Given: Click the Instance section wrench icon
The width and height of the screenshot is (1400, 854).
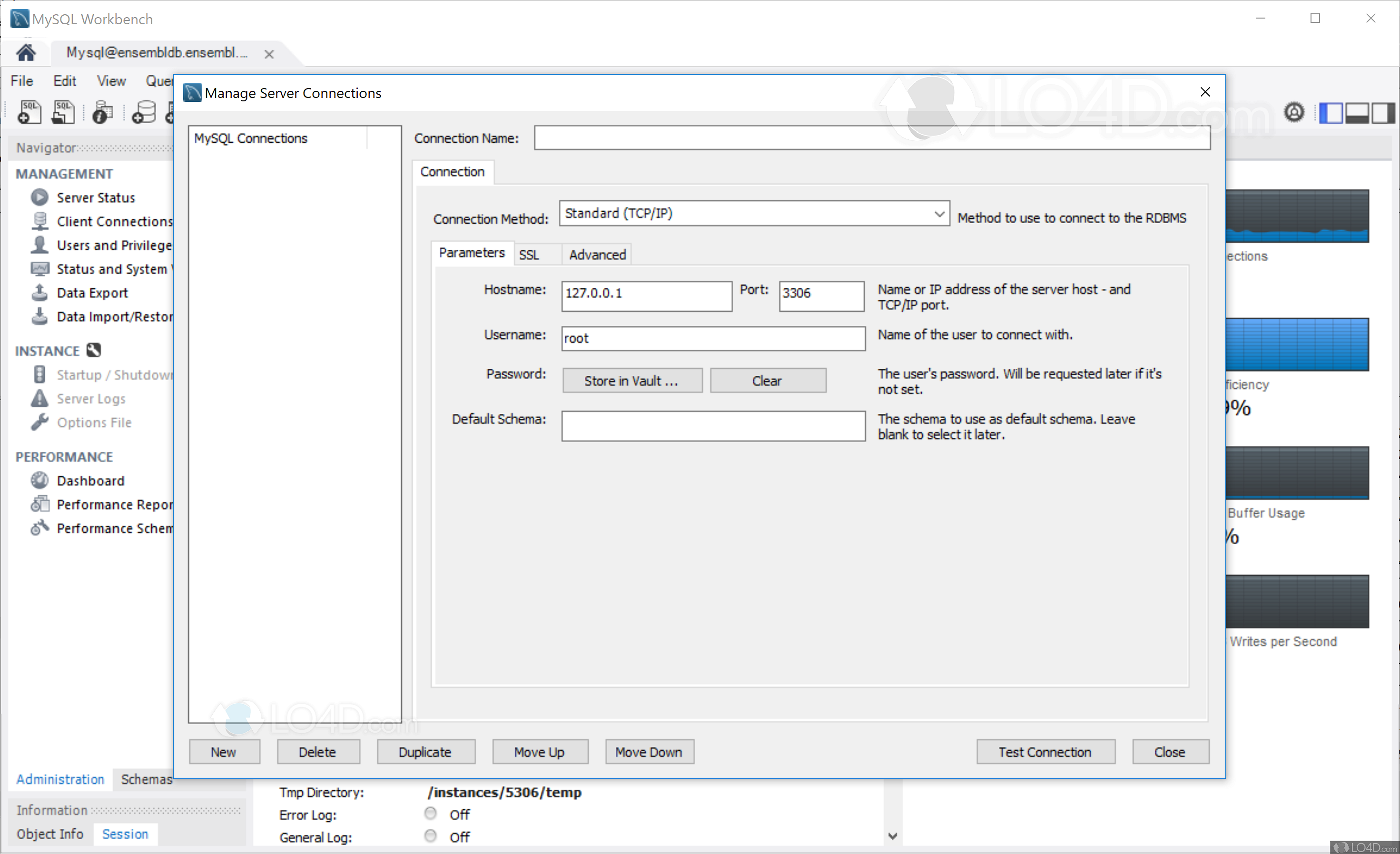Looking at the screenshot, I should (94, 351).
